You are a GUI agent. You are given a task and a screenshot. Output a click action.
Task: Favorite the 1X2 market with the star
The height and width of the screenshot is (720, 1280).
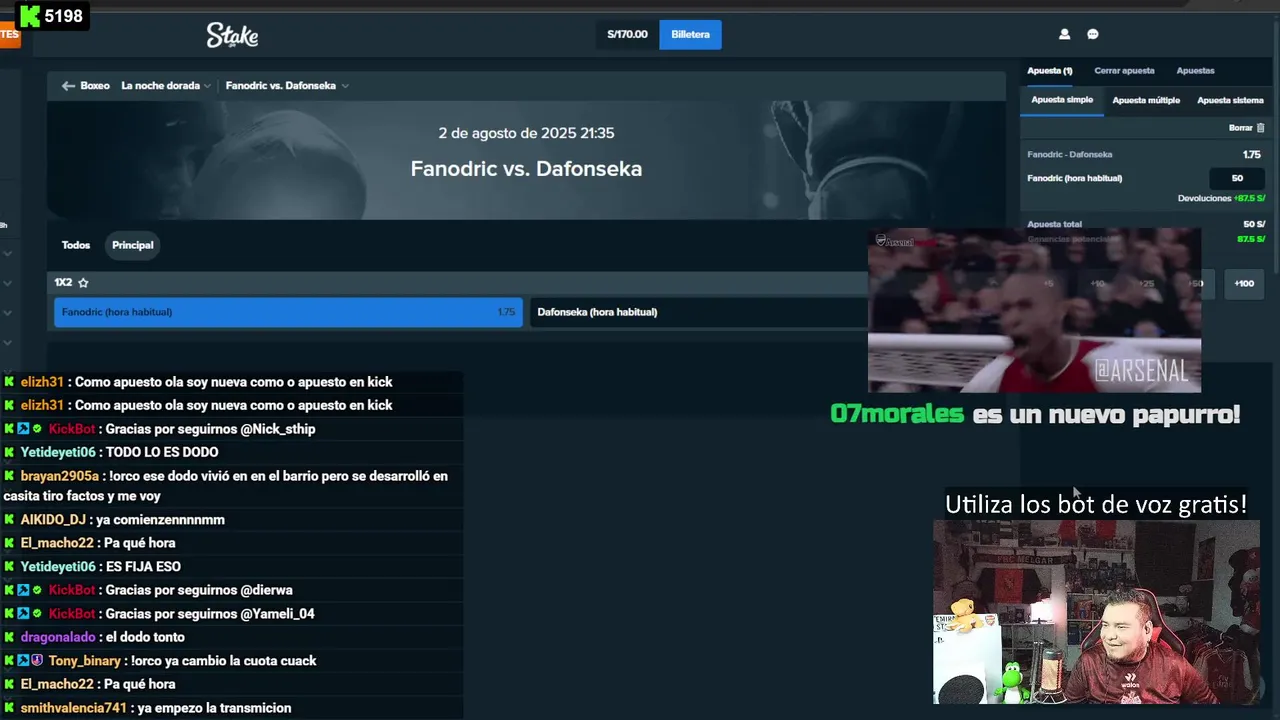tap(83, 283)
